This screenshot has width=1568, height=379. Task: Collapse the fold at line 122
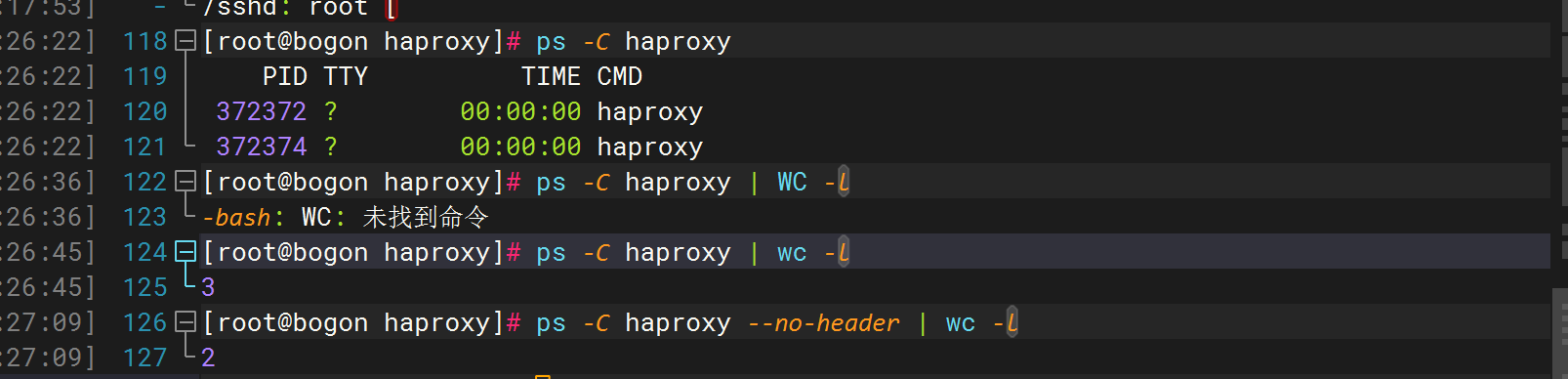point(186,182)
